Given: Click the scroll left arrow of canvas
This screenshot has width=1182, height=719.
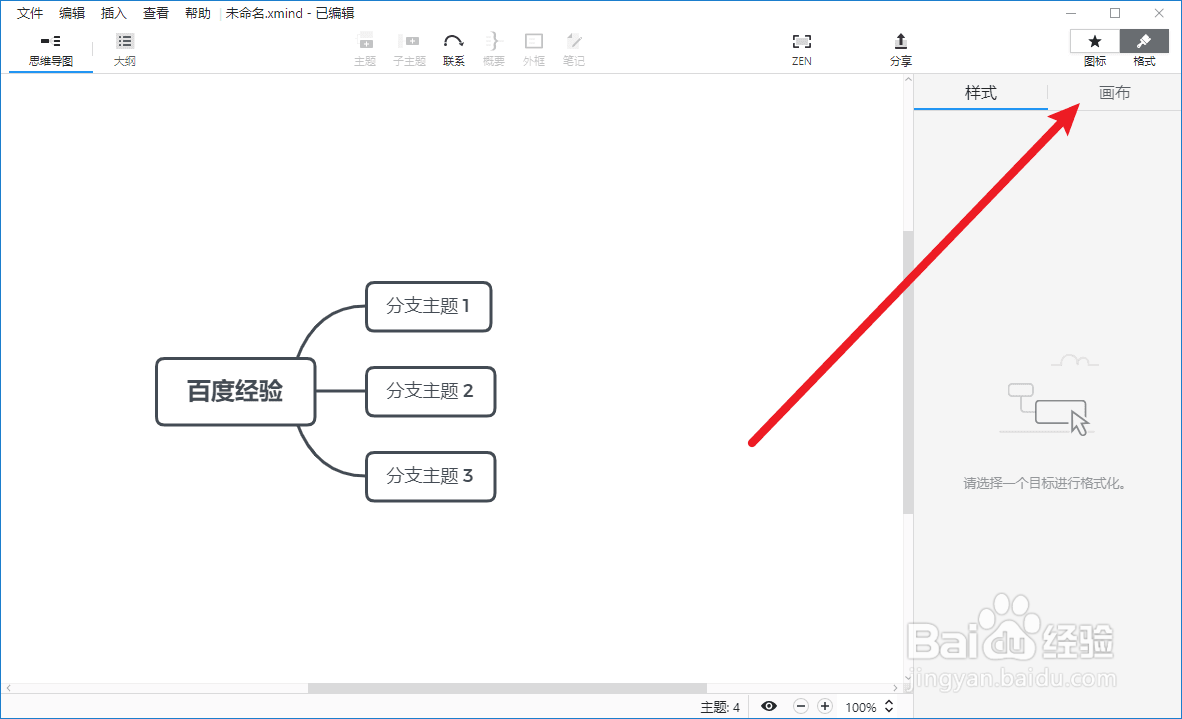Looking at the screenshot, I should [x=8, y=688].
